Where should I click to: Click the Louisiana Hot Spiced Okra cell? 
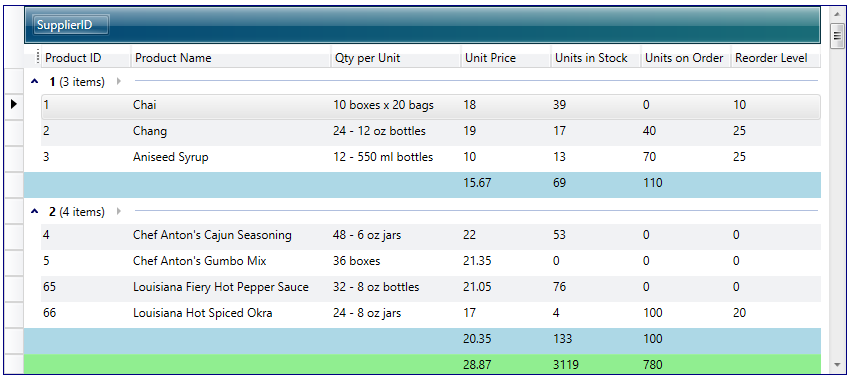point(203,313)
